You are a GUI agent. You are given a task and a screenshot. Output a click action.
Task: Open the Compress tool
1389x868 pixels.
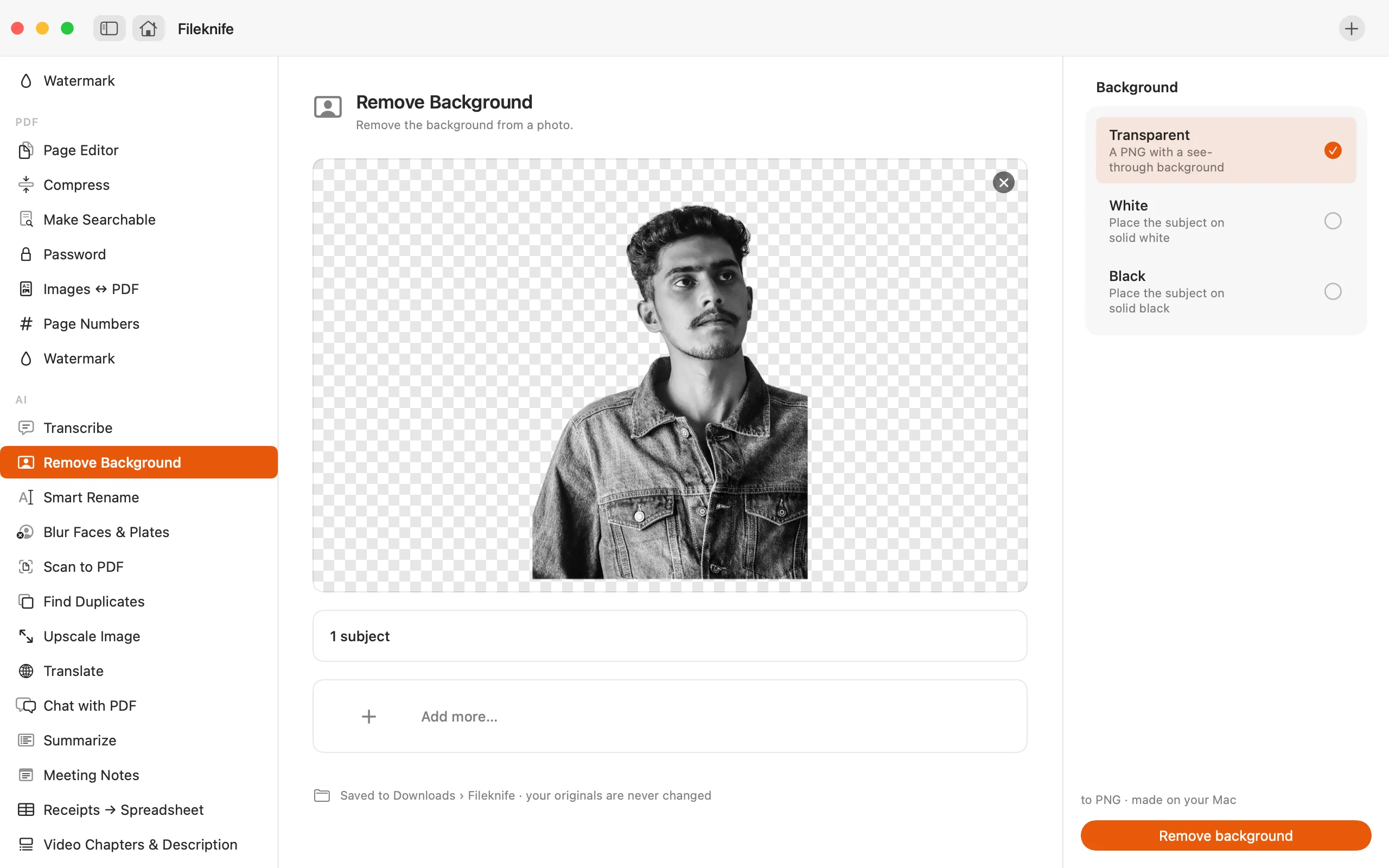point(139,185)
